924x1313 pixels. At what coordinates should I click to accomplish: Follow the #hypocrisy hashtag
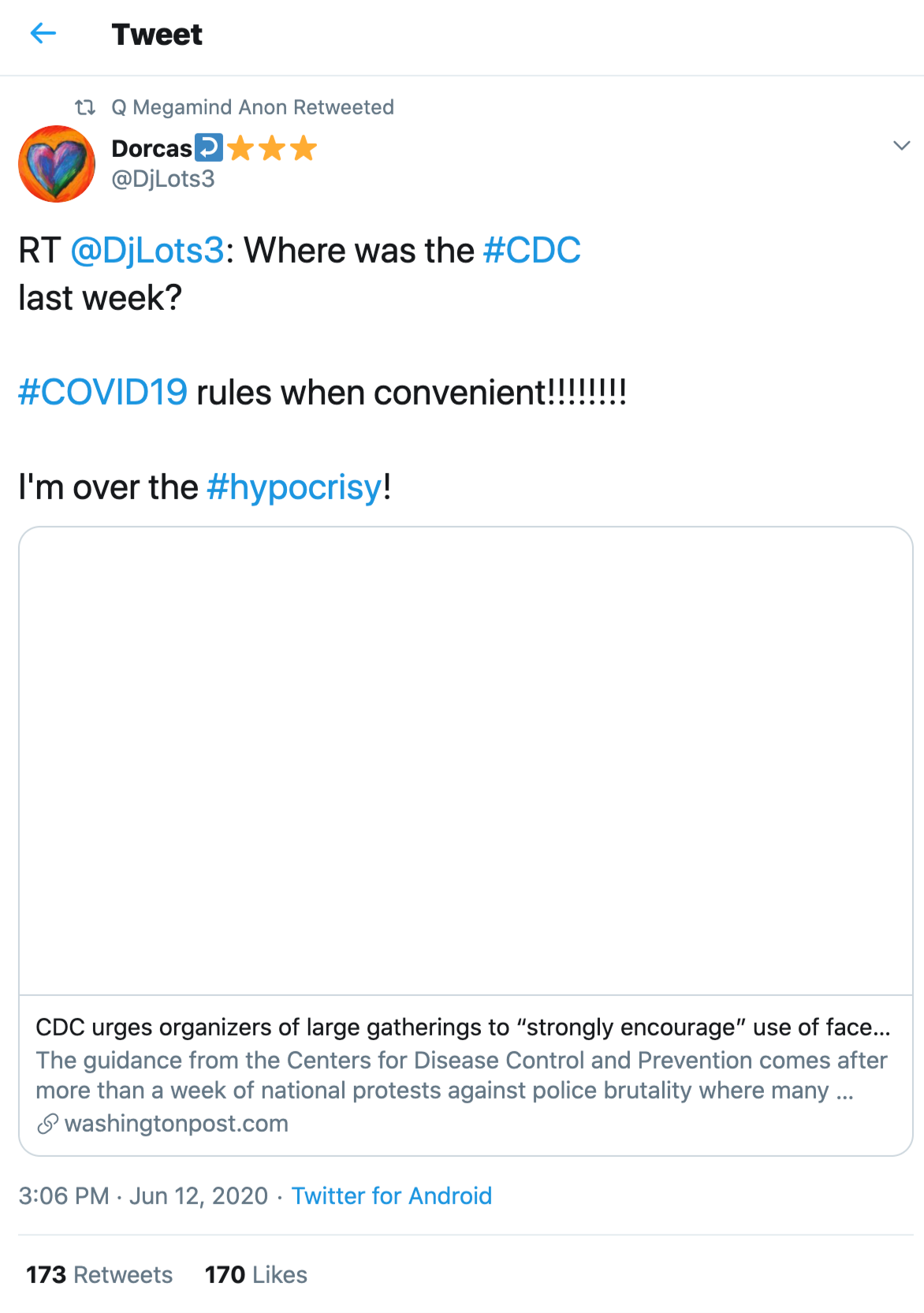294,487
